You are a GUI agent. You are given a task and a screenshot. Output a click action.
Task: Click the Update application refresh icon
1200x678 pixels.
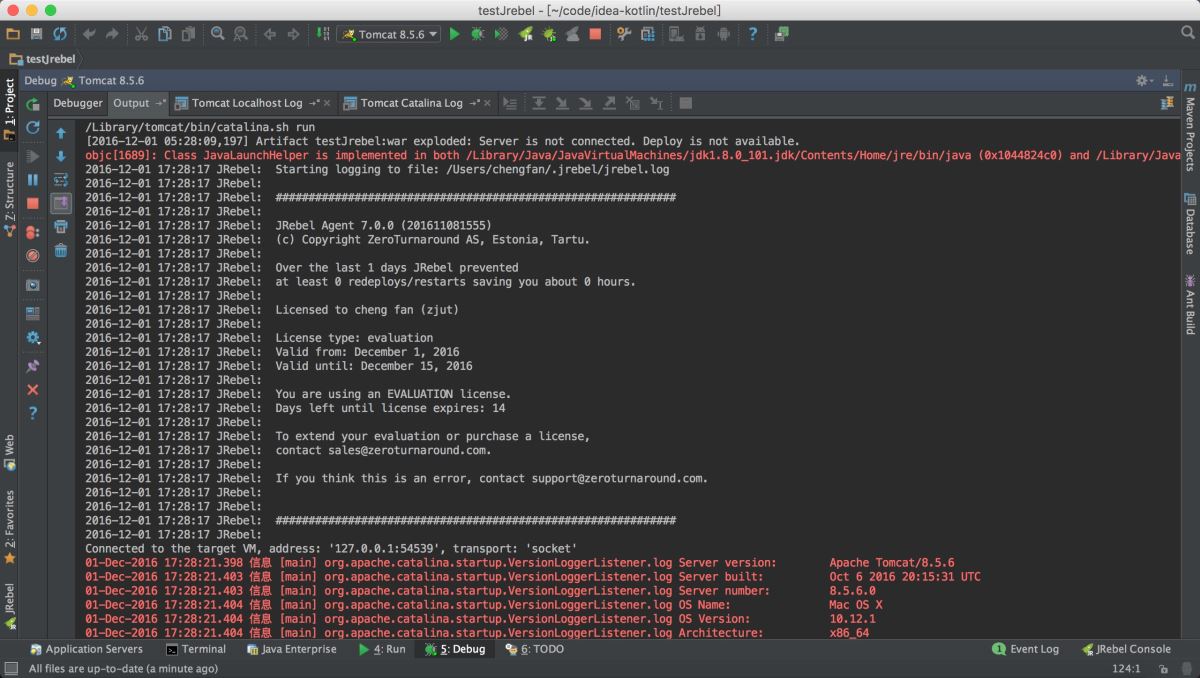coord(32,127)
